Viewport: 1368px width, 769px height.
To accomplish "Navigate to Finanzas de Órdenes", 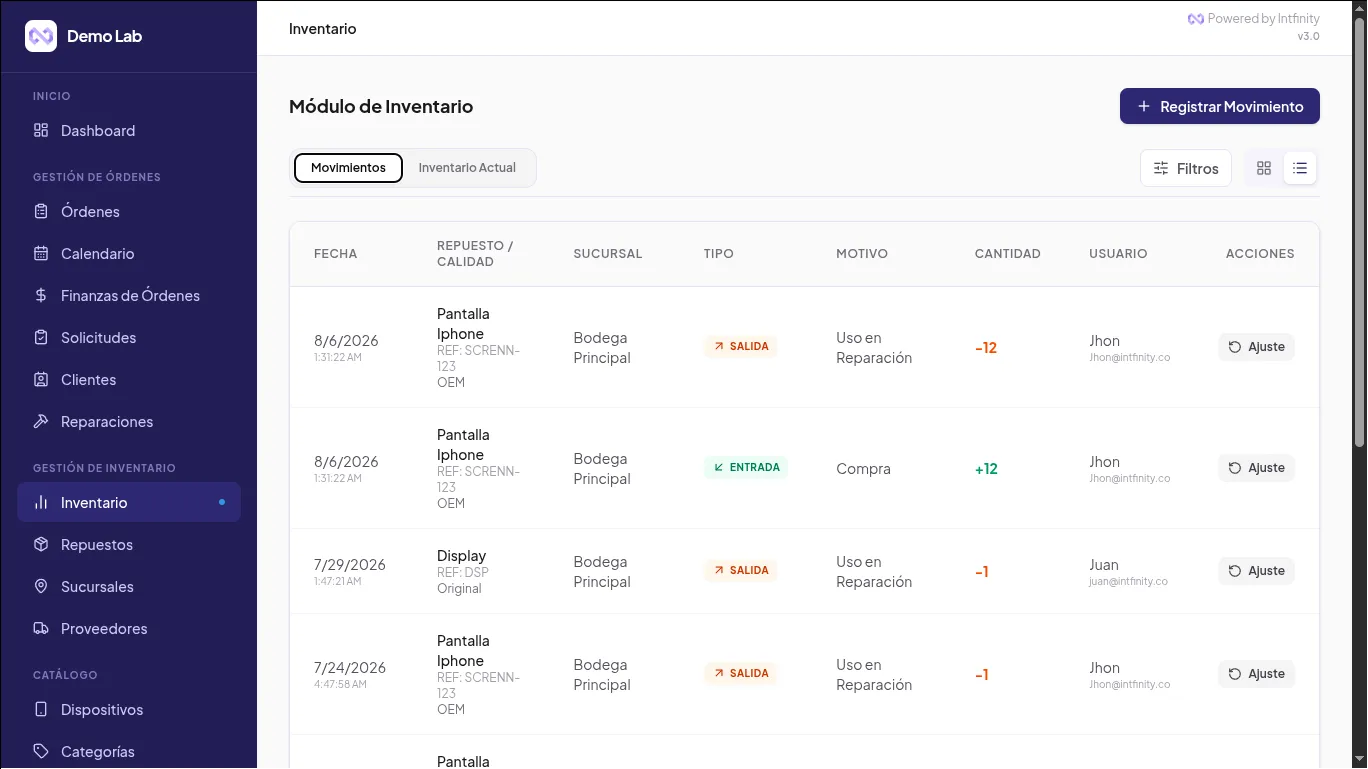I will [129, 296].
